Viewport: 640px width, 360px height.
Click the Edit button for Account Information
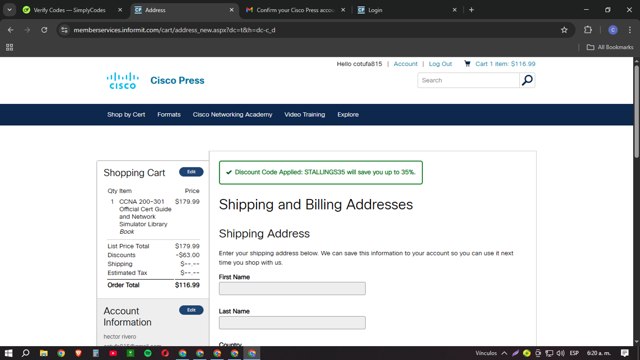pos(191,310)
